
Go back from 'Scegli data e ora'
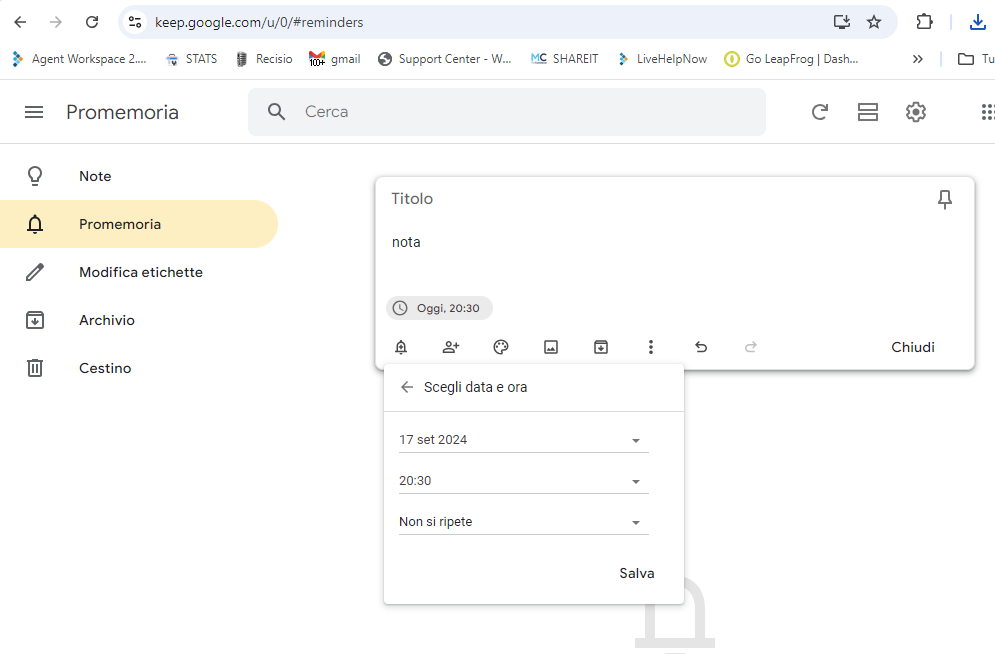[x=407, y=387]
